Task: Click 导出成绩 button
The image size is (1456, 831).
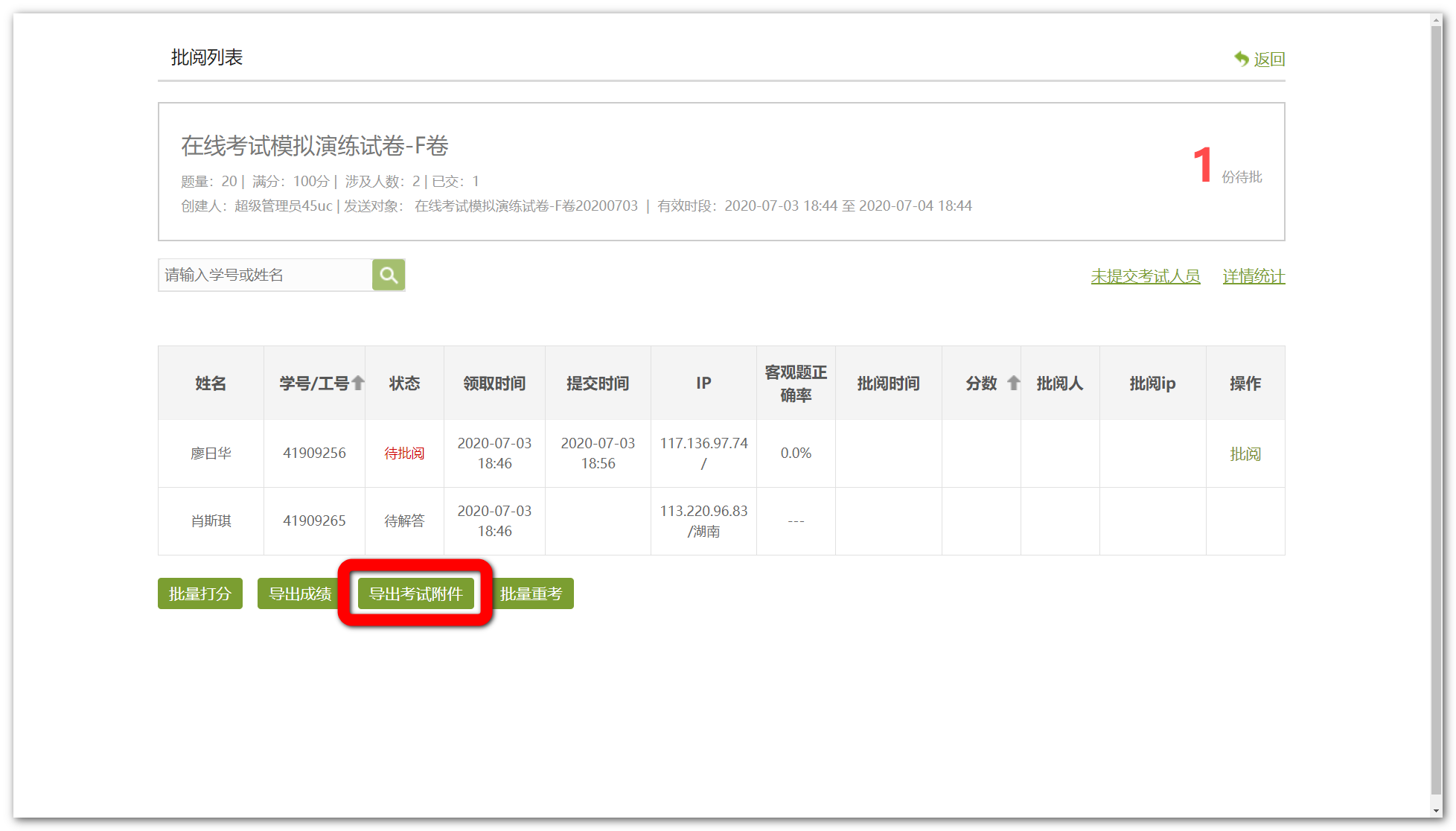Action: (299, 593)
